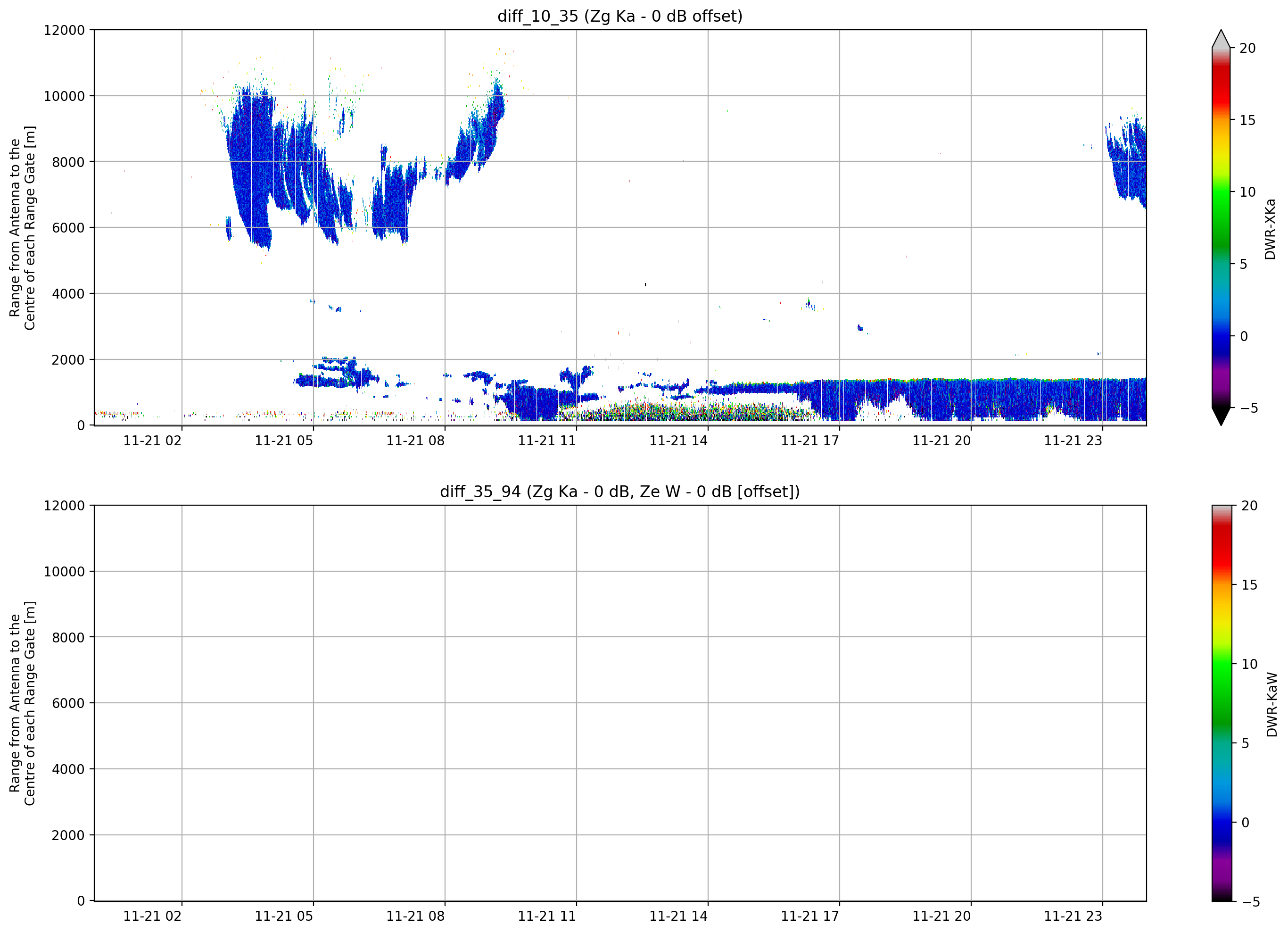Click the 10000 y-tick on the diff_10_35 plot

pyautogui.click(x=64, y=96)
